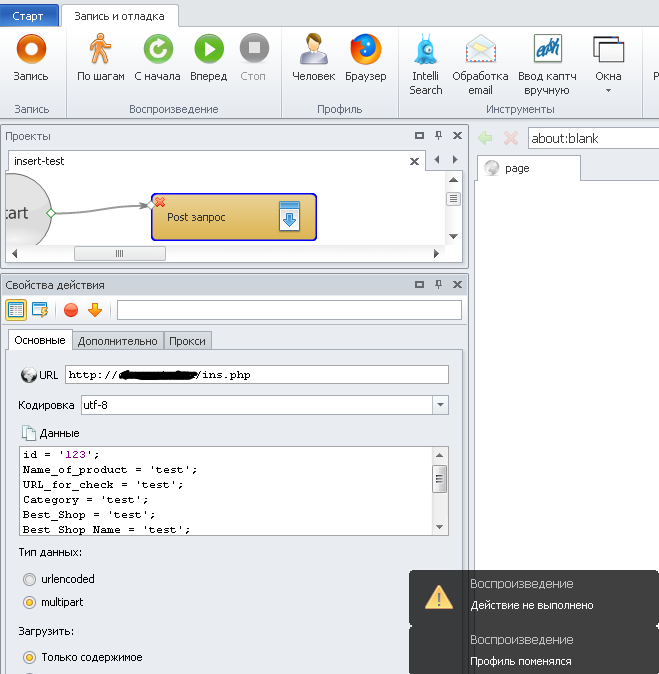Open the Прокси tab

click(x=187, y=341)
